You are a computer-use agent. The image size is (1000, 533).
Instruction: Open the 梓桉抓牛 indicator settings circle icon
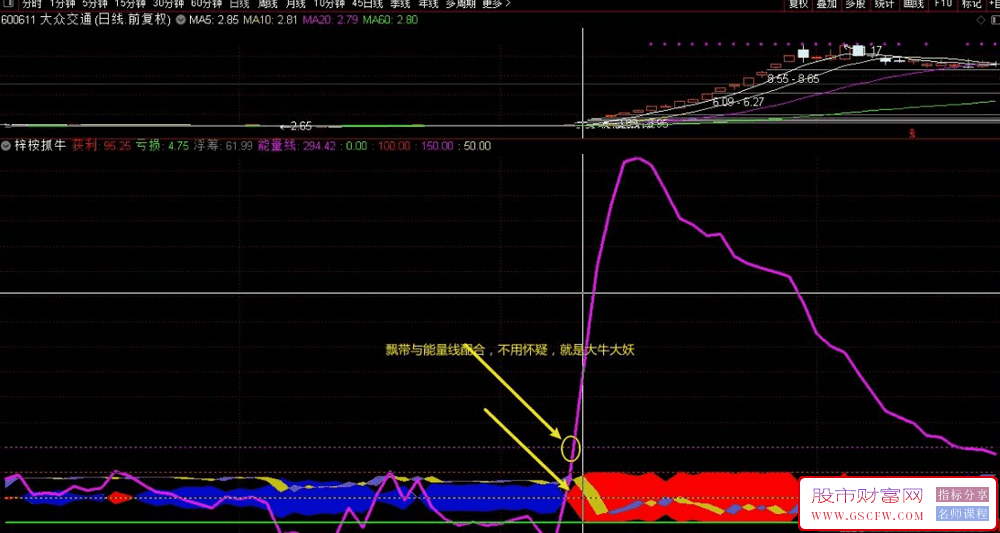point(6,146)
